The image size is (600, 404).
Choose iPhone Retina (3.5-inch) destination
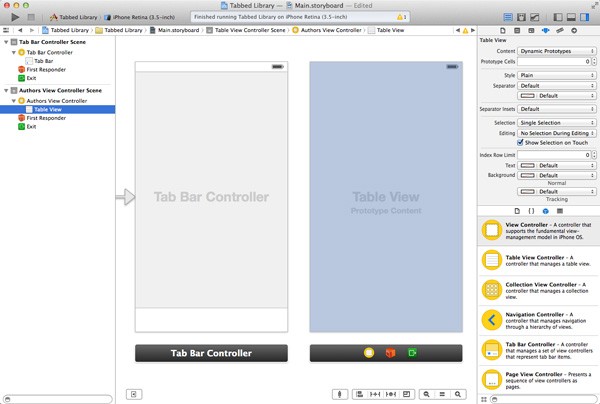pyautogui.click(x=143, y=17)
